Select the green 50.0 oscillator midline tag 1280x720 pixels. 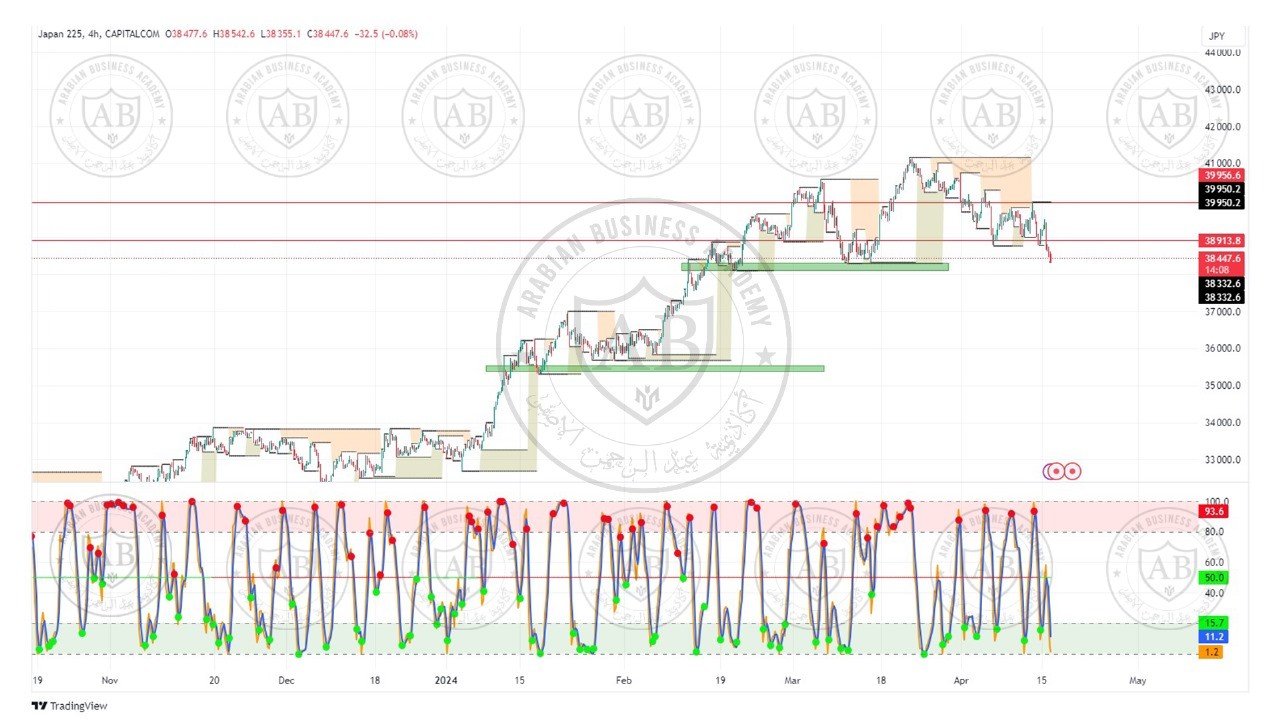tap(1211, 578)
